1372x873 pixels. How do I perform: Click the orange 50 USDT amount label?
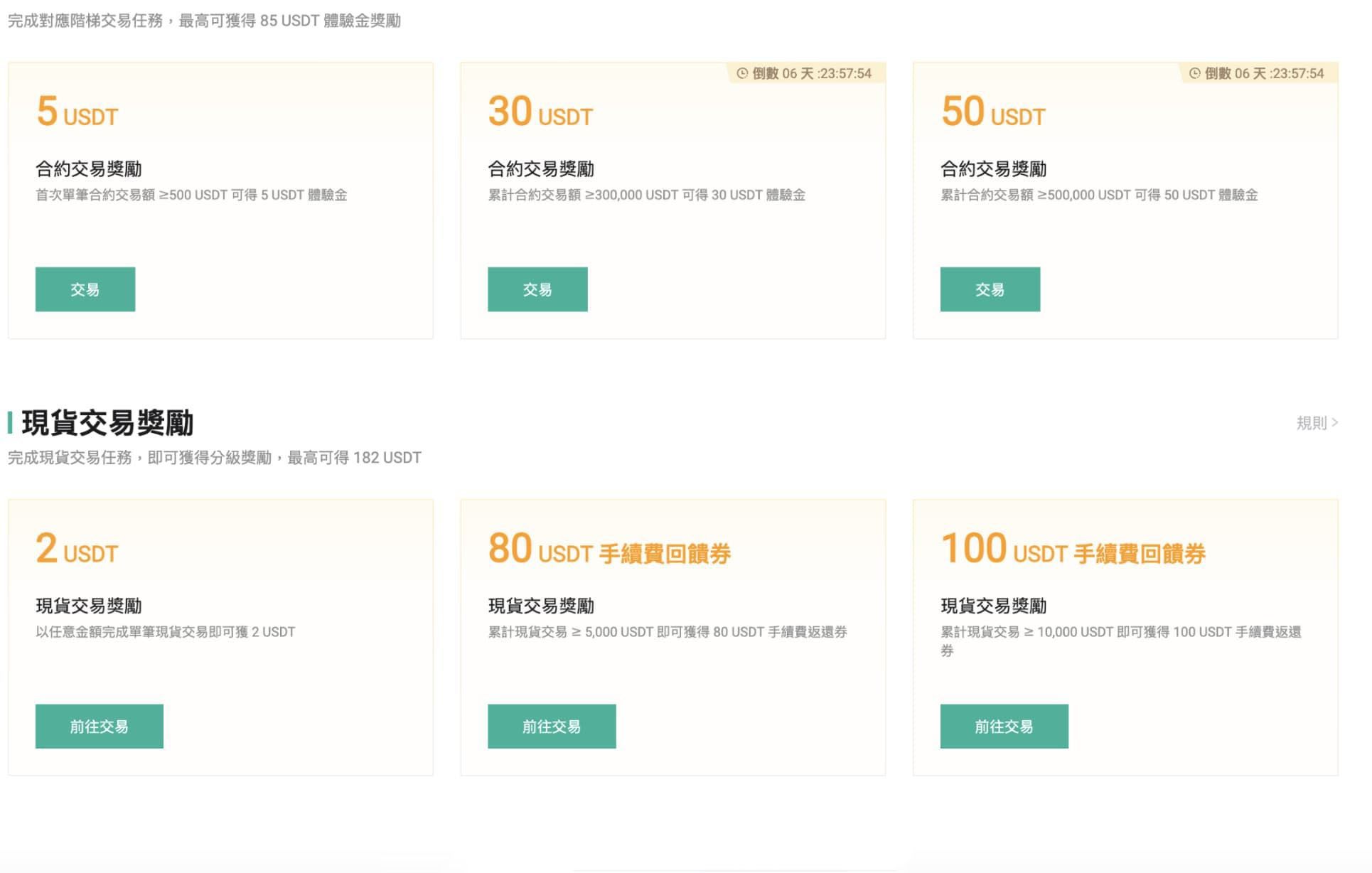(x=992, y=112)
